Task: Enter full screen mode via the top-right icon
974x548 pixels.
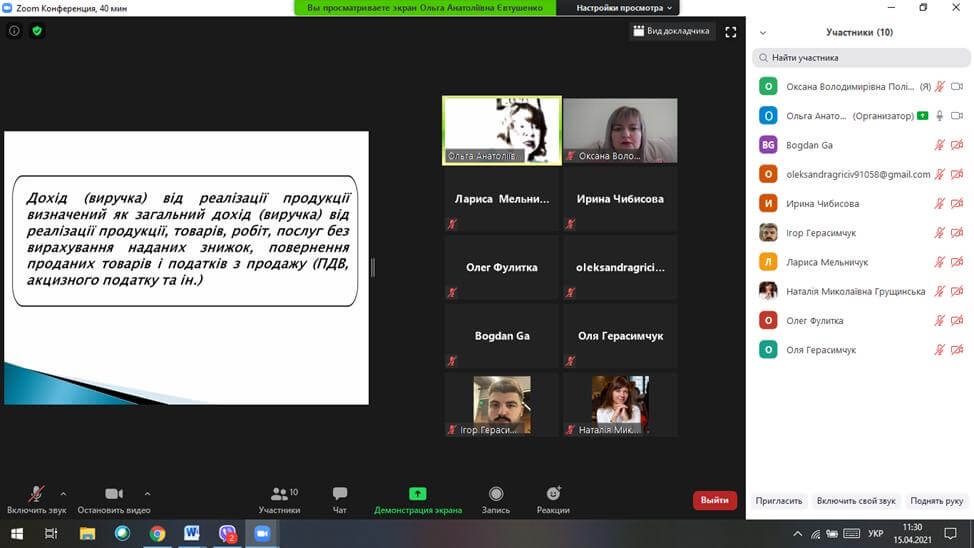Action: point(731,31)
